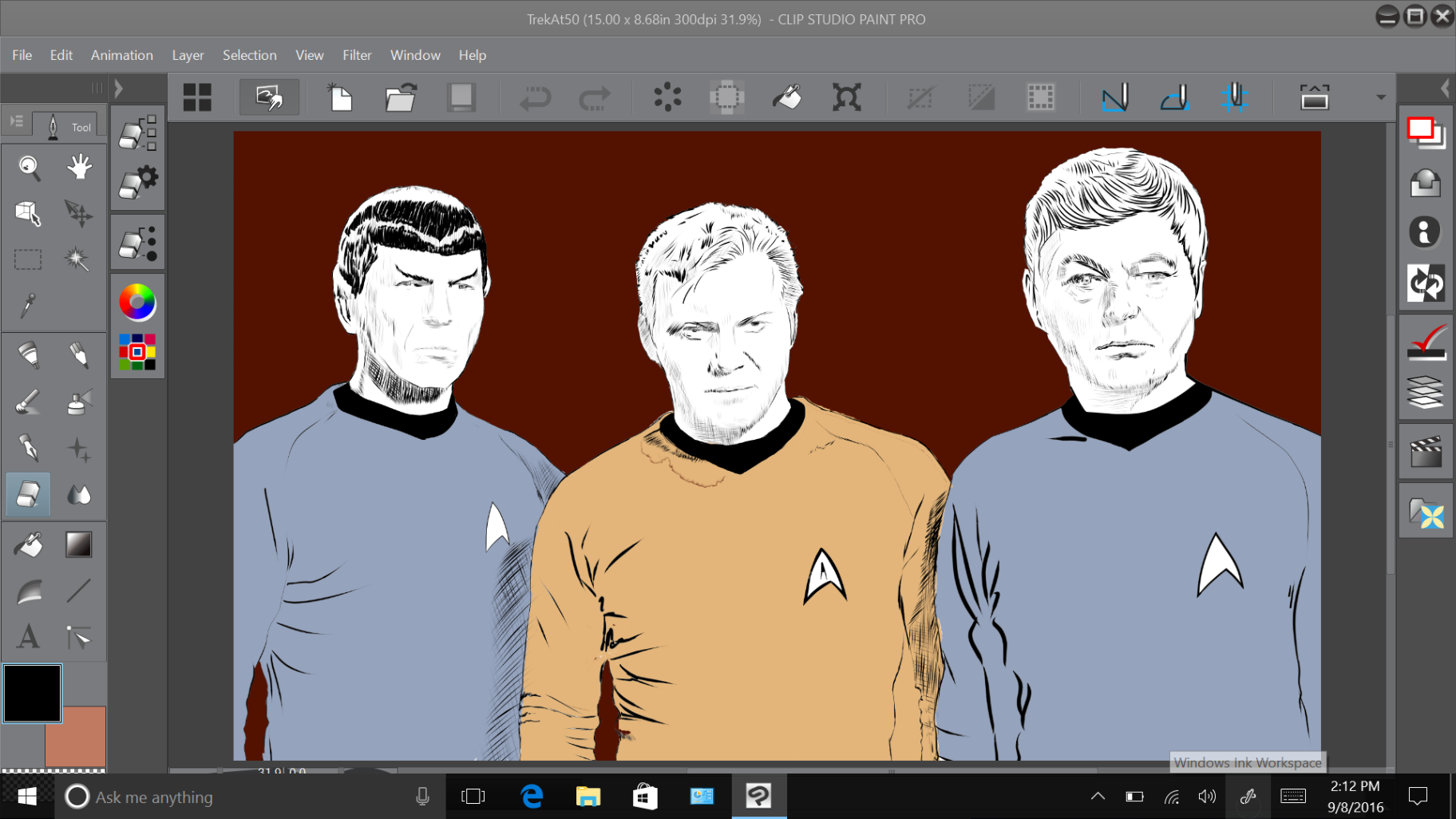Select the Figure curve tool
Screen dimensions: 1456x819
click(29, 591)
